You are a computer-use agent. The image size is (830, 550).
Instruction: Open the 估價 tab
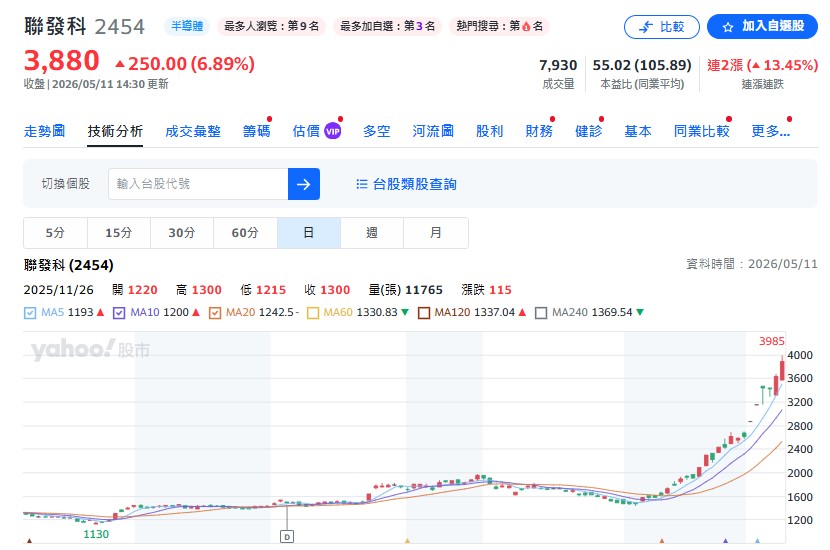point(306,131)
